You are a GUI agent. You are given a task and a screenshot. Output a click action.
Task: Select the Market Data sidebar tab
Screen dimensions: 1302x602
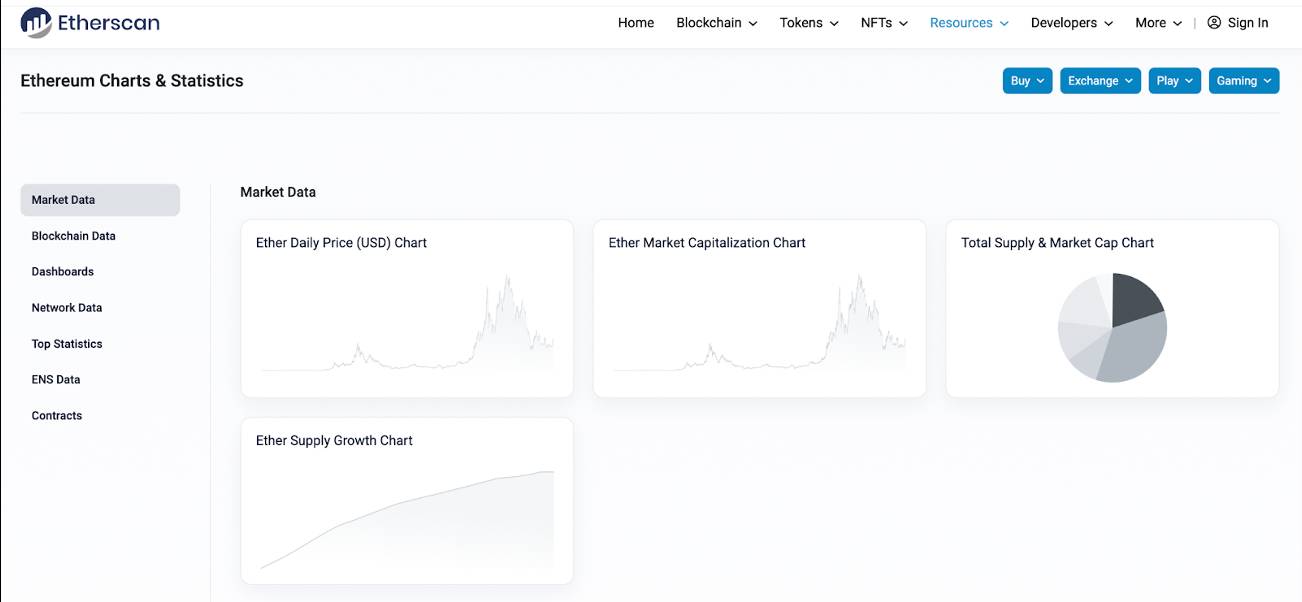click(100, 200)
